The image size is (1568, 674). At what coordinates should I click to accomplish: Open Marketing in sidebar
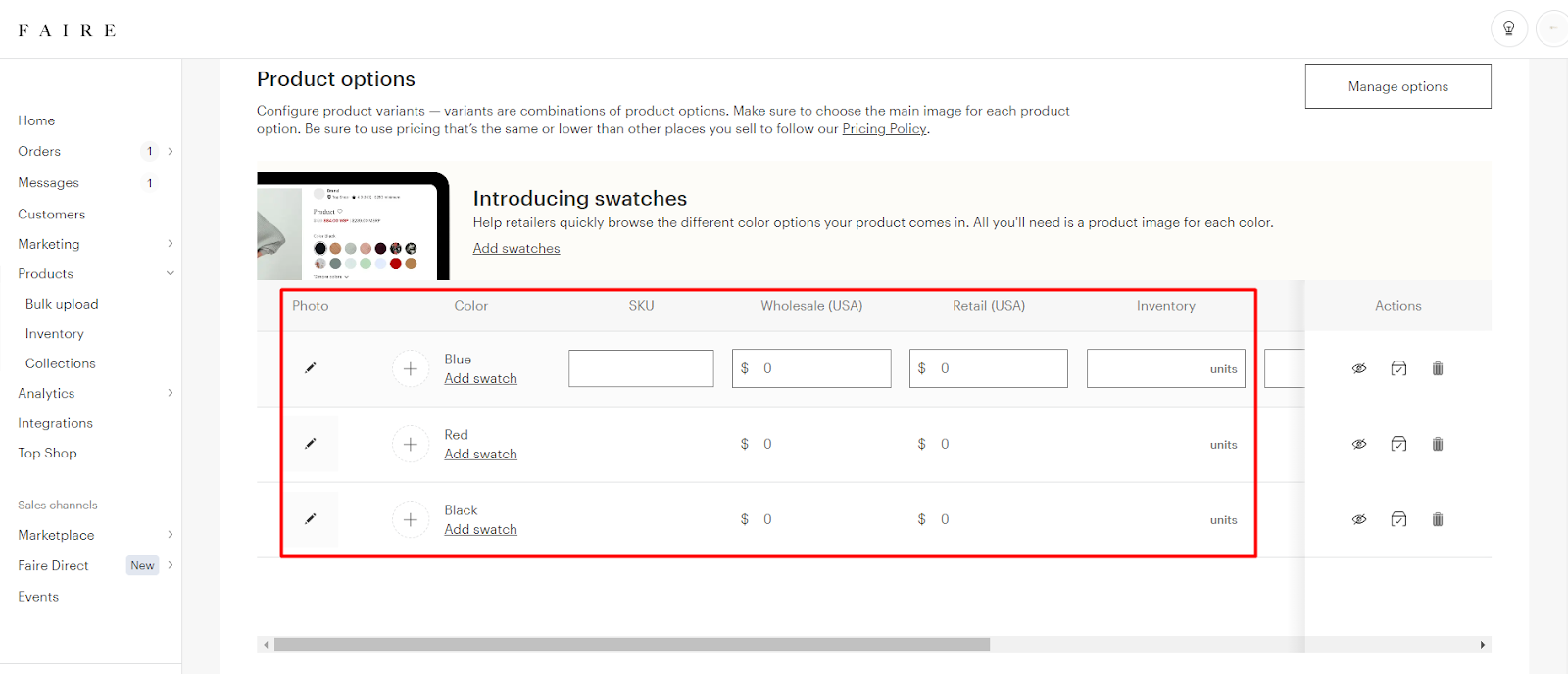(49, 244)
